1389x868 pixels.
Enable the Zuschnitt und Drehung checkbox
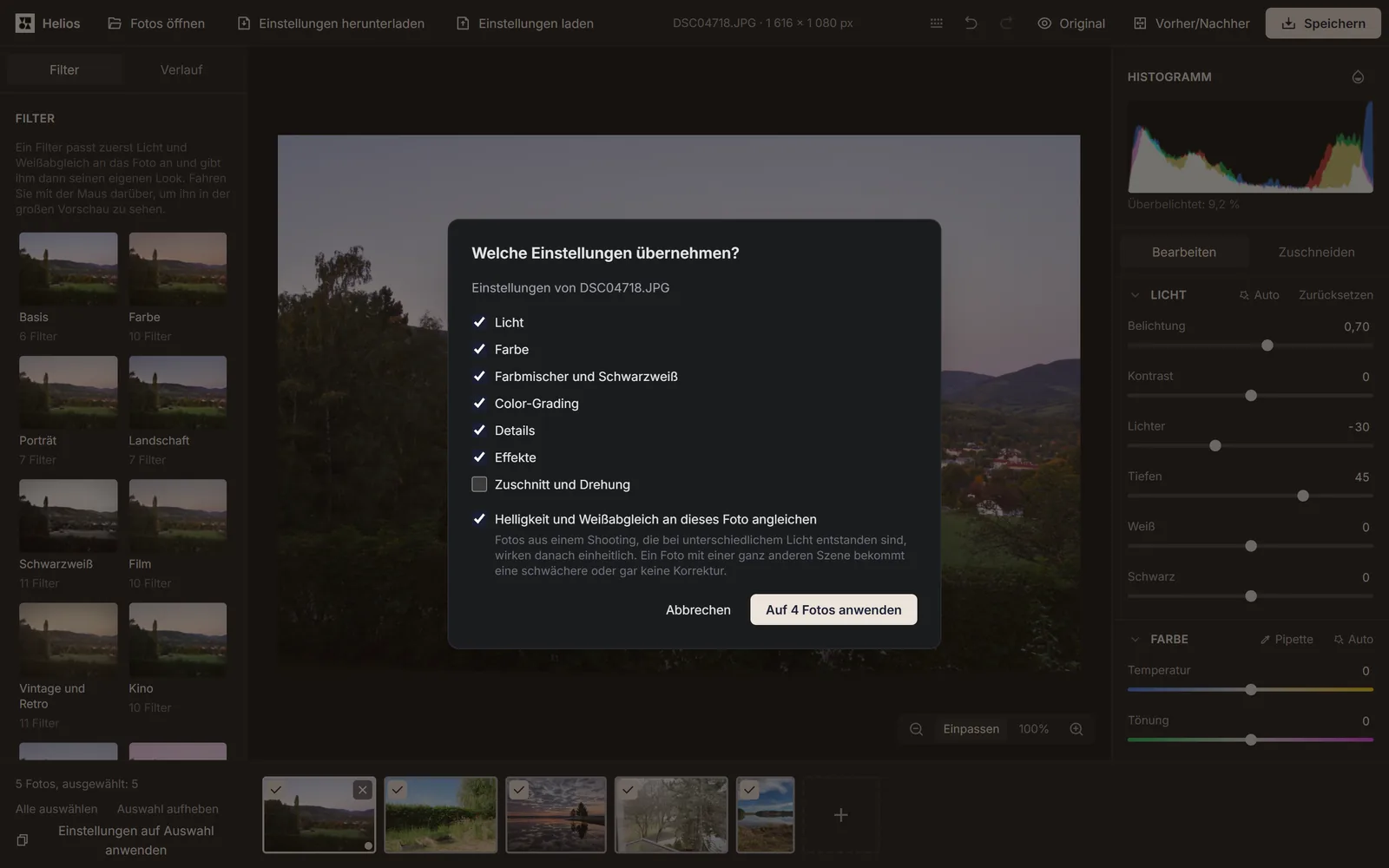pyautogui.click(x=479, y=484)
